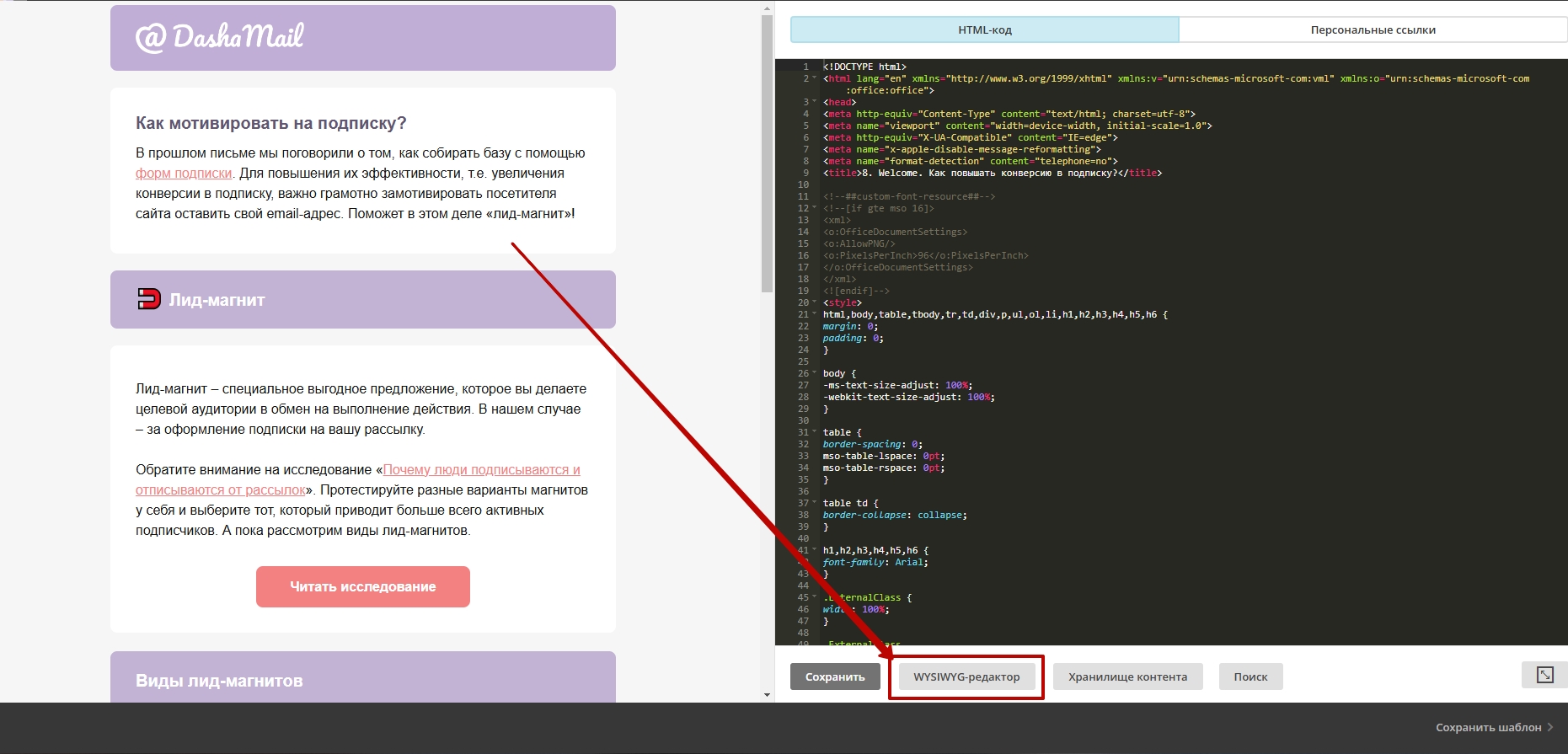Click the fullscreen expand icon below the code editor
The image size is (1568, 754).
point(1544,675)
